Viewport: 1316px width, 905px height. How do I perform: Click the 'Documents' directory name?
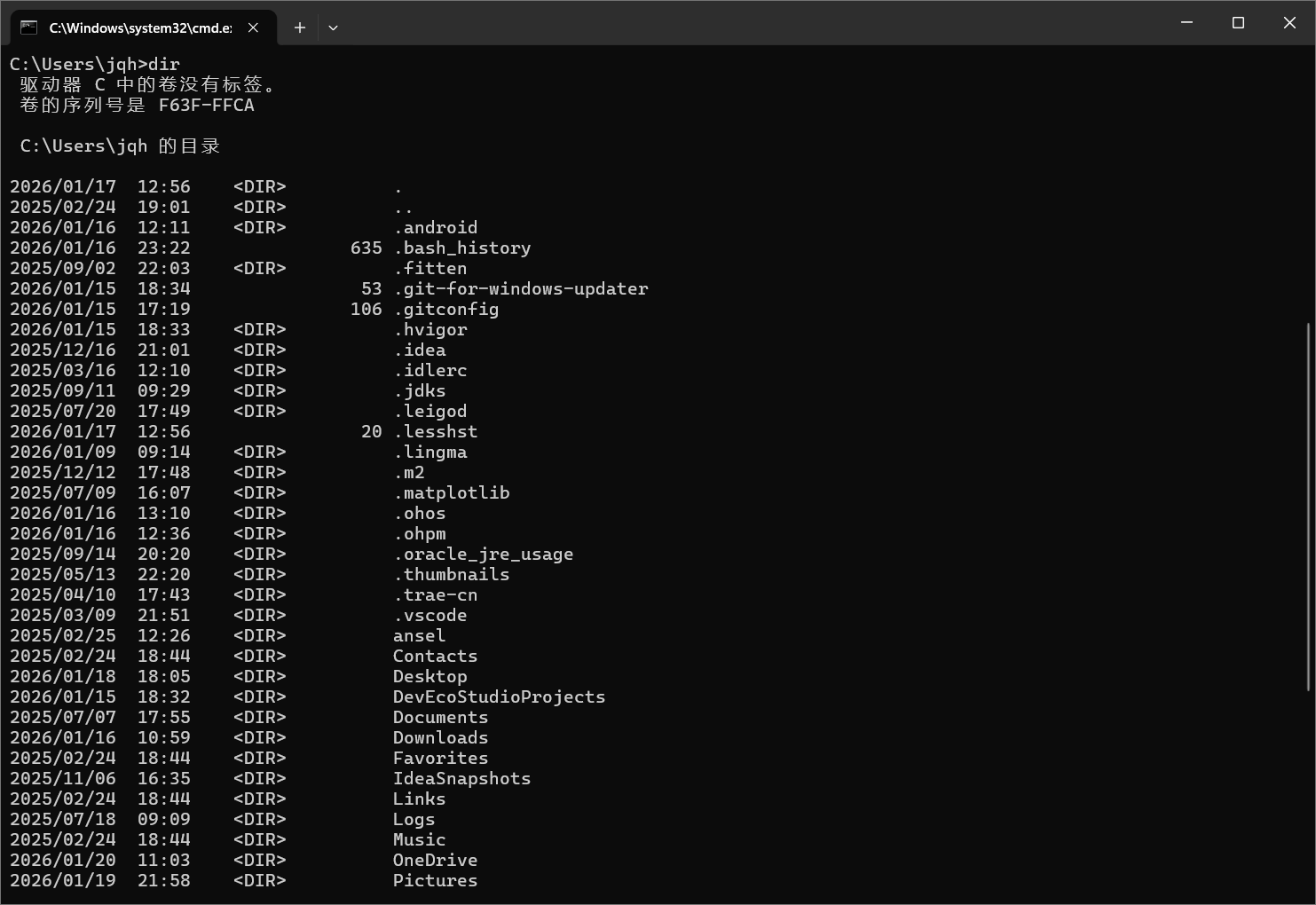441,717
